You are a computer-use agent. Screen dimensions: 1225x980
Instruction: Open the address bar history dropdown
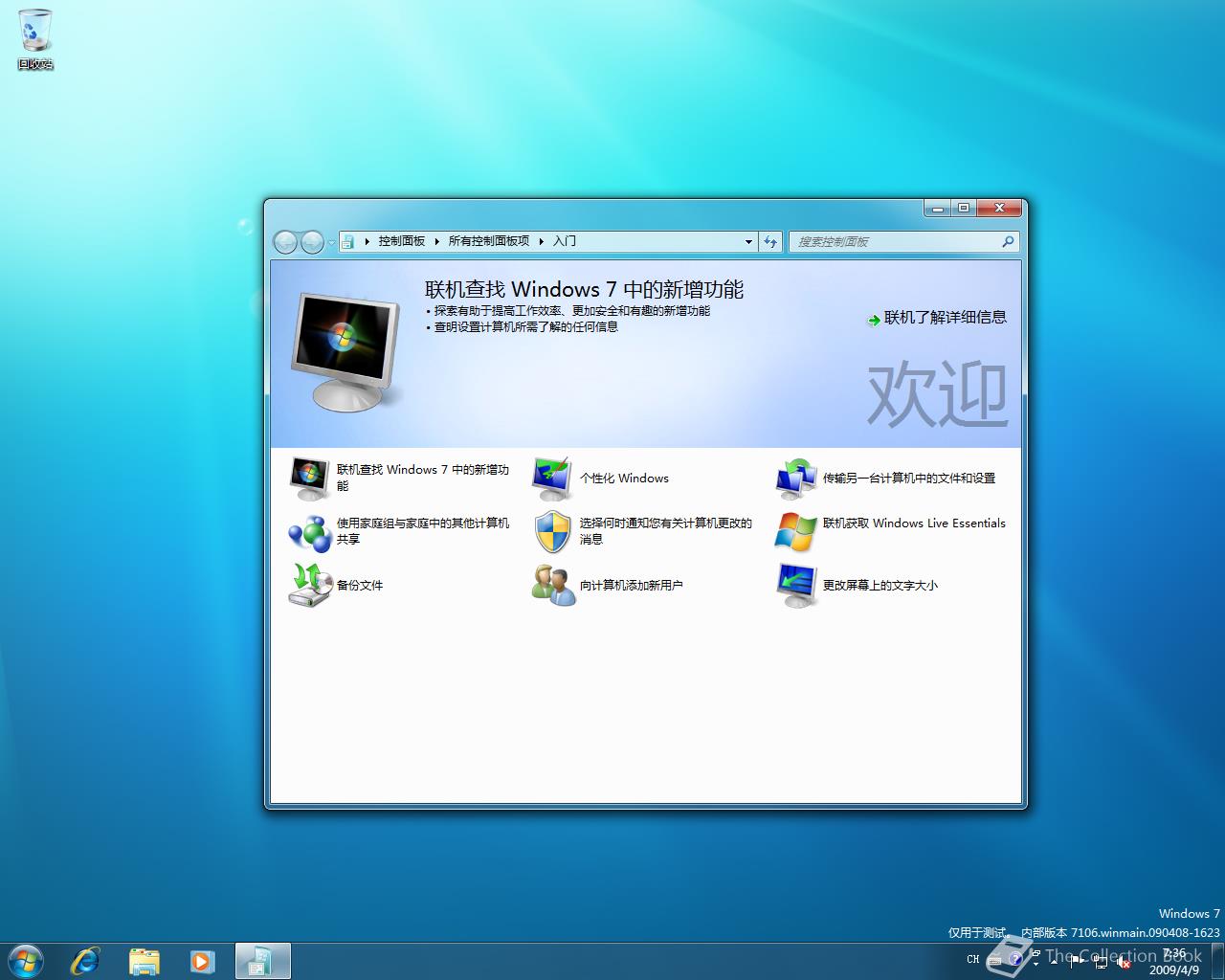(x=748, y=242)
